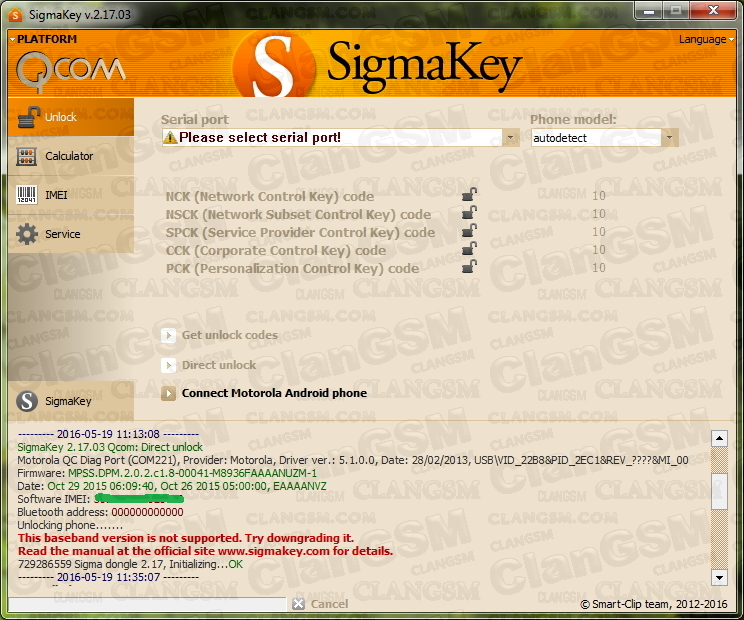Close the SigmaKey window

pos(713,10)
